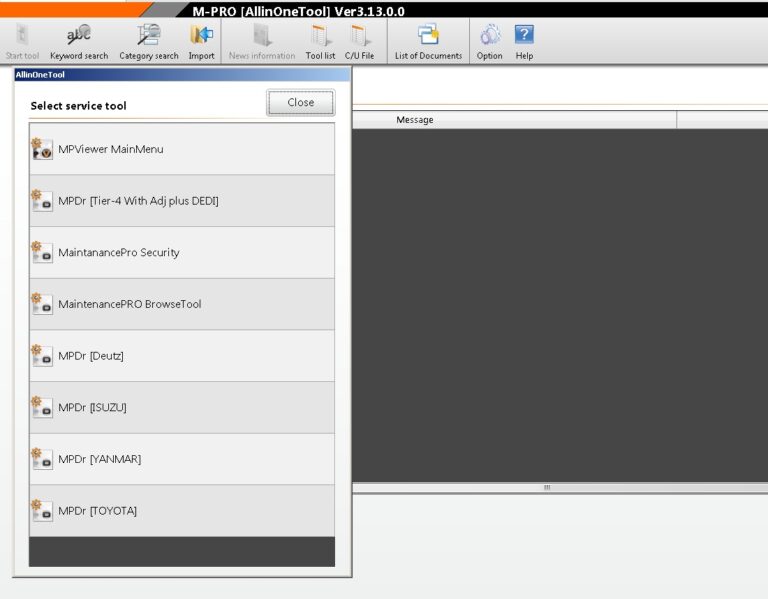This screenshot has width=768, height=599.
Task: Select "MPViewer MainMenu" text
Action: [x=111, y=149]
